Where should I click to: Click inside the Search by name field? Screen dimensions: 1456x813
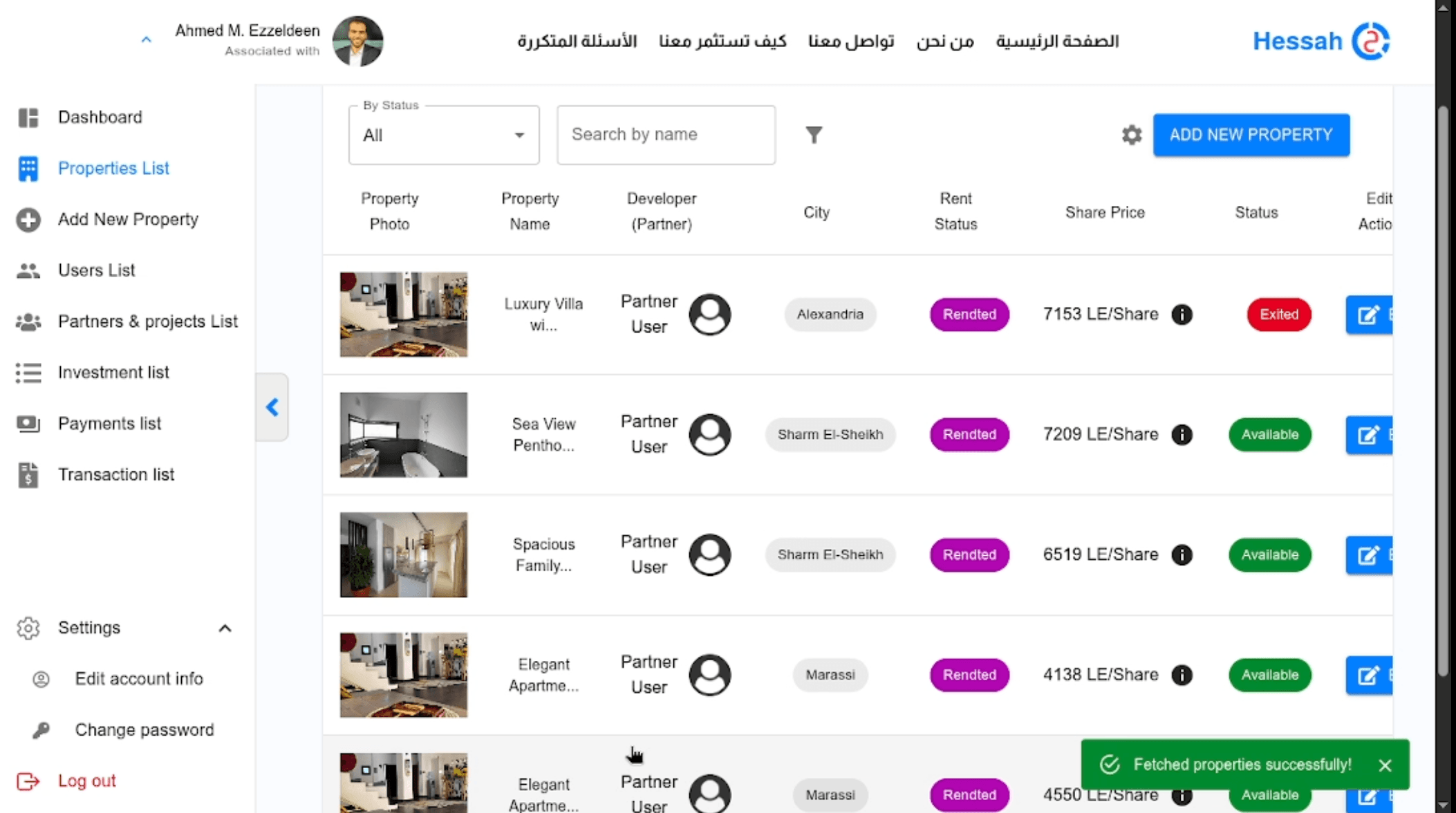(665, 135)
